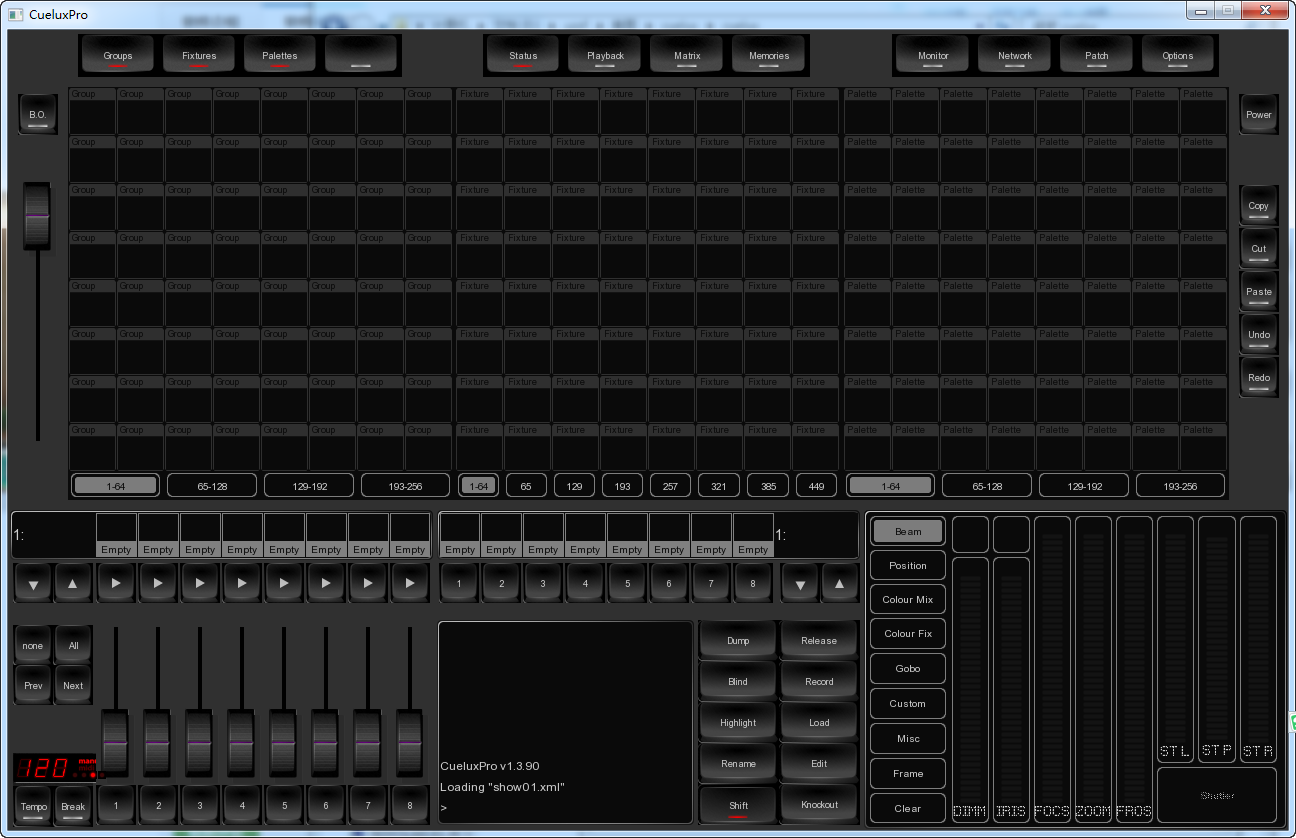Tap the Tempo button

(x=33, y=806)
